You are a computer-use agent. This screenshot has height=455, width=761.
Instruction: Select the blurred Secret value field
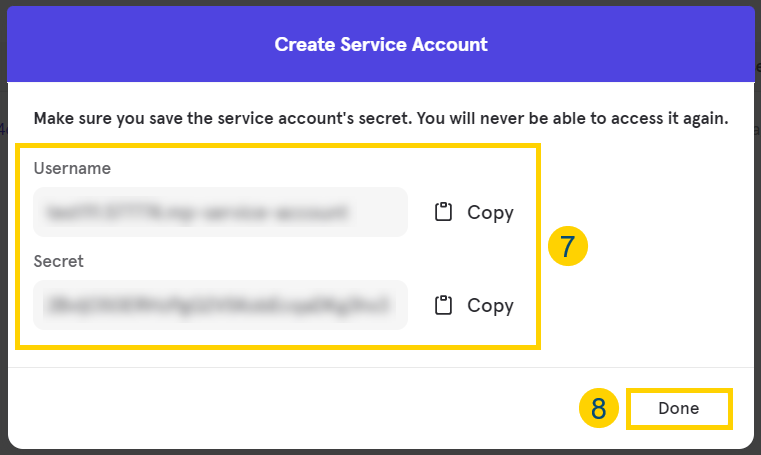coord(220,305)
